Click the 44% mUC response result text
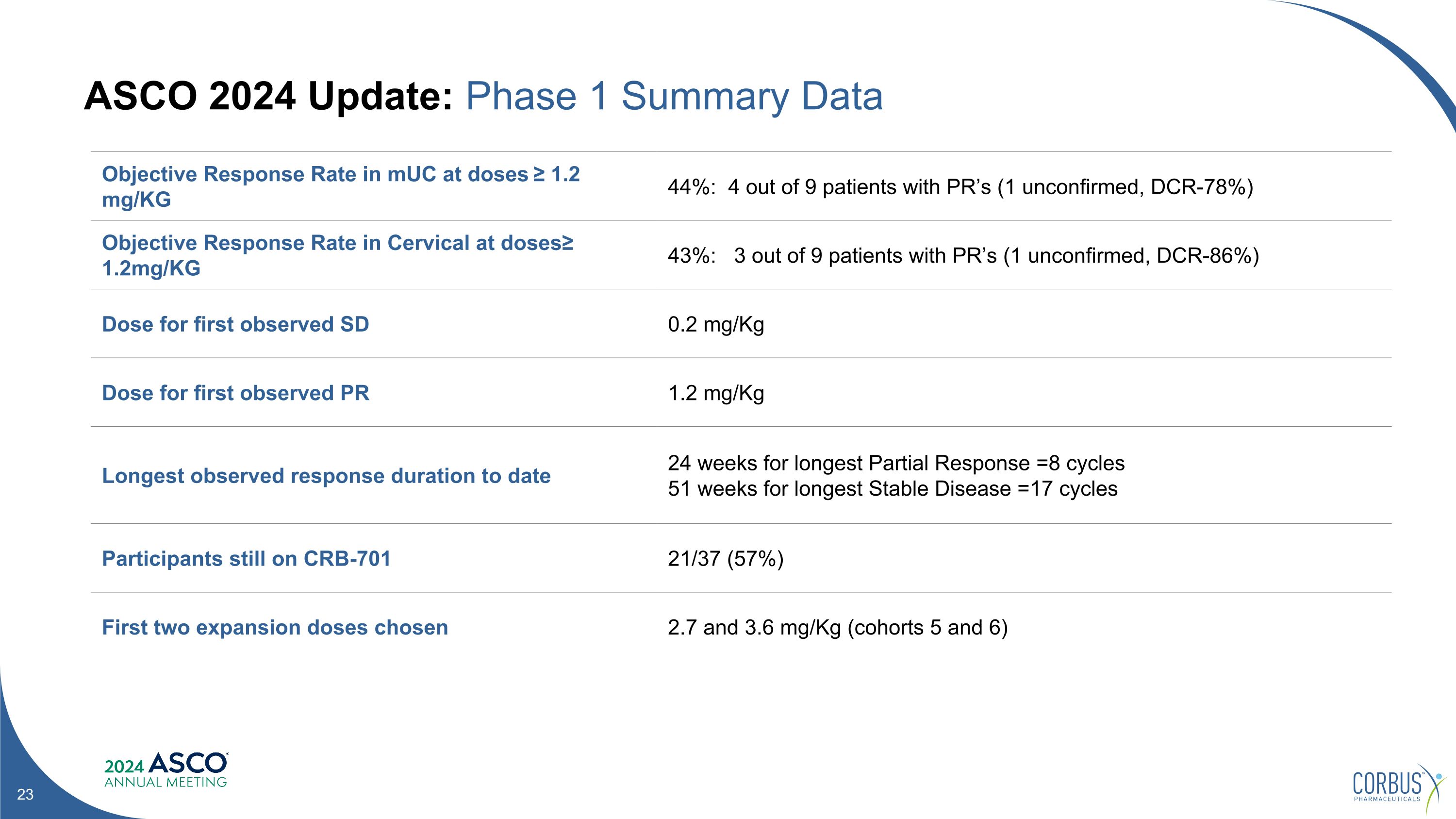1456x819 pixels. [960, 187]
